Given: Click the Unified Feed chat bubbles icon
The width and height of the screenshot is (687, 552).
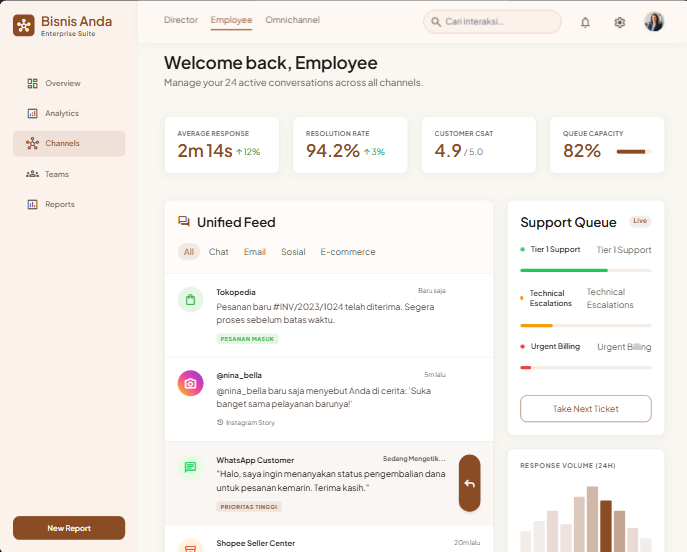Looking at the screenshot, I should click(x=184, y=222).
